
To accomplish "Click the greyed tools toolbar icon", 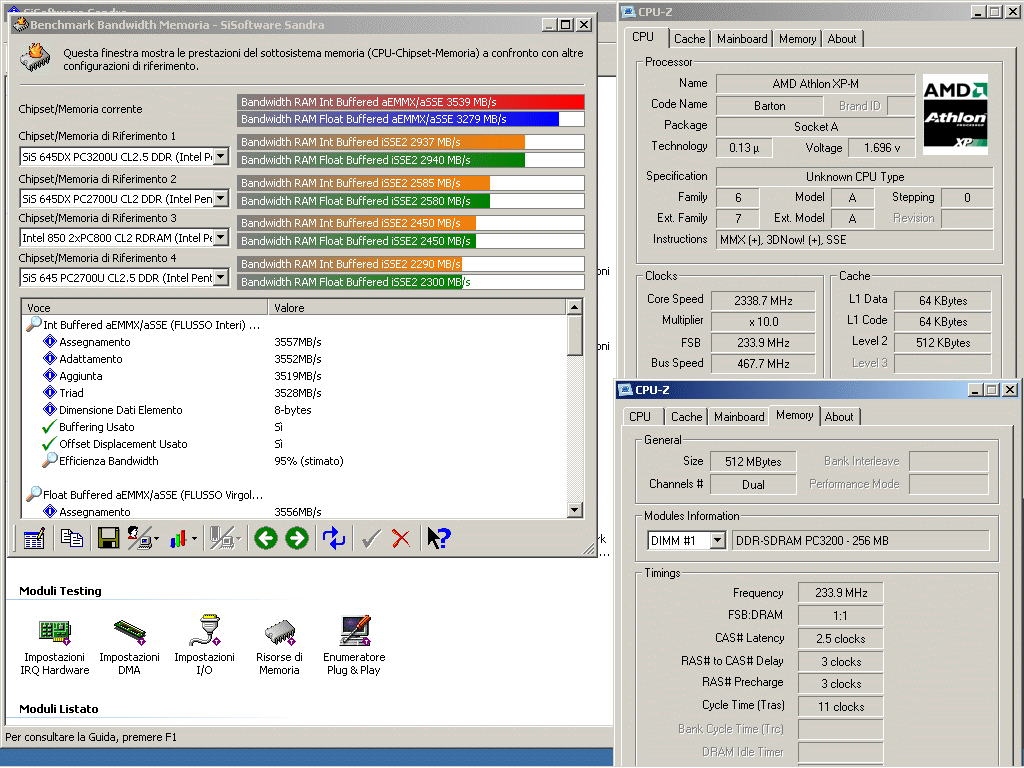I will point(221,539).
